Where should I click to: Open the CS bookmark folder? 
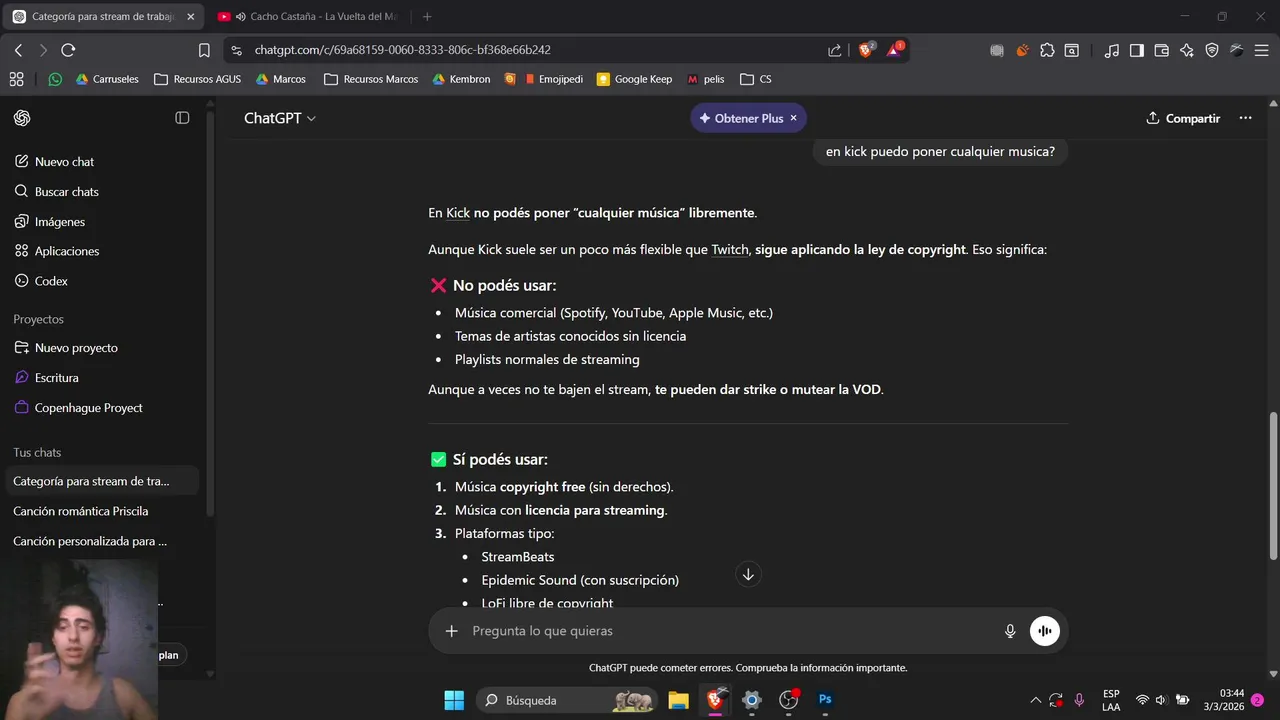coord(755,79)
